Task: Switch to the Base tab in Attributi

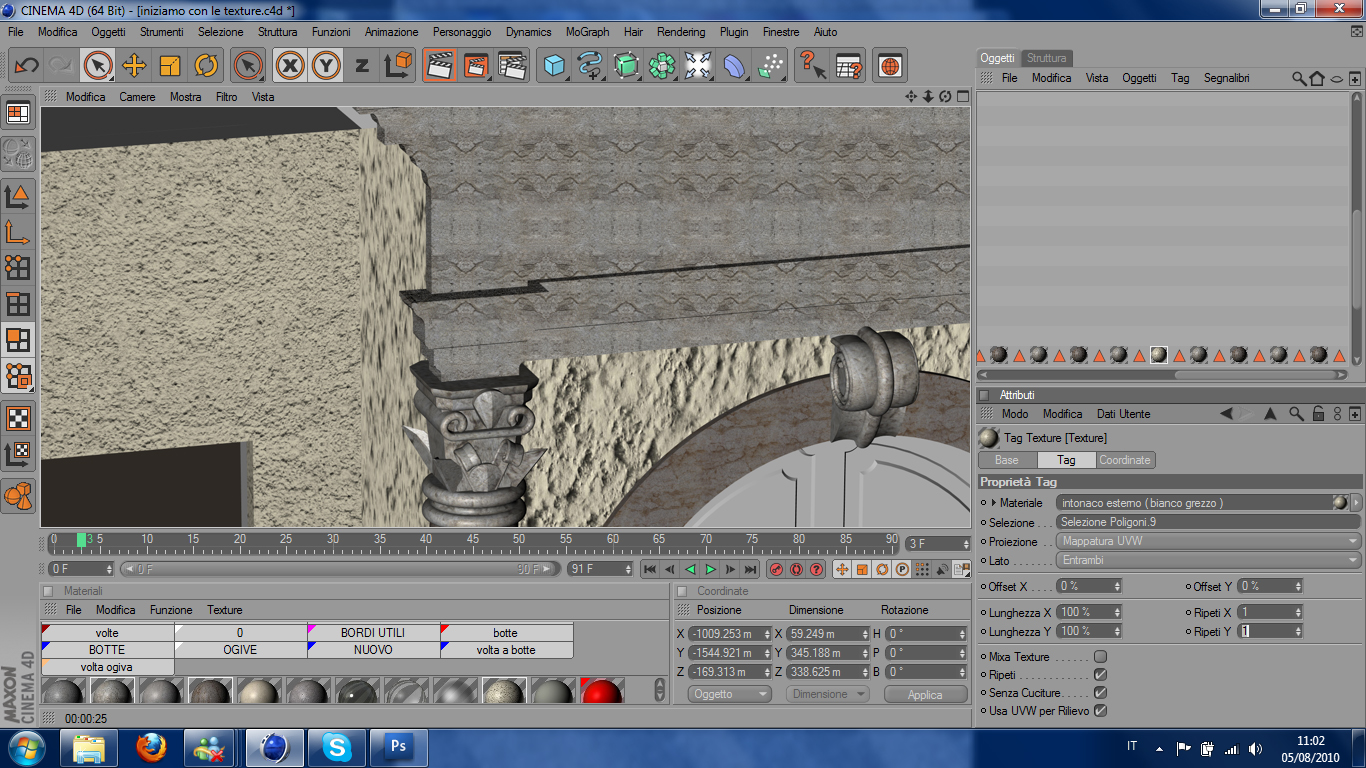Action: [x=1007, y=460]
